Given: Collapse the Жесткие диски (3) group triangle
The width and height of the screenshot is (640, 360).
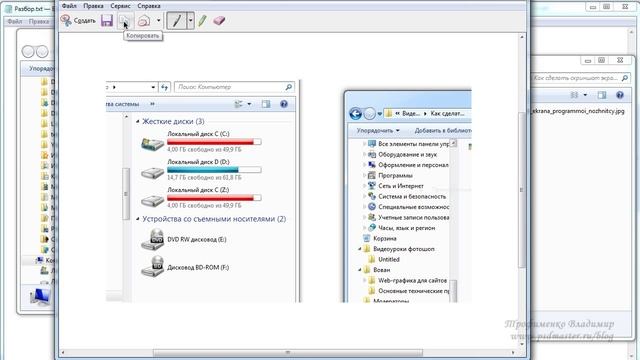Looking at the screenshot, I should 138,121.
